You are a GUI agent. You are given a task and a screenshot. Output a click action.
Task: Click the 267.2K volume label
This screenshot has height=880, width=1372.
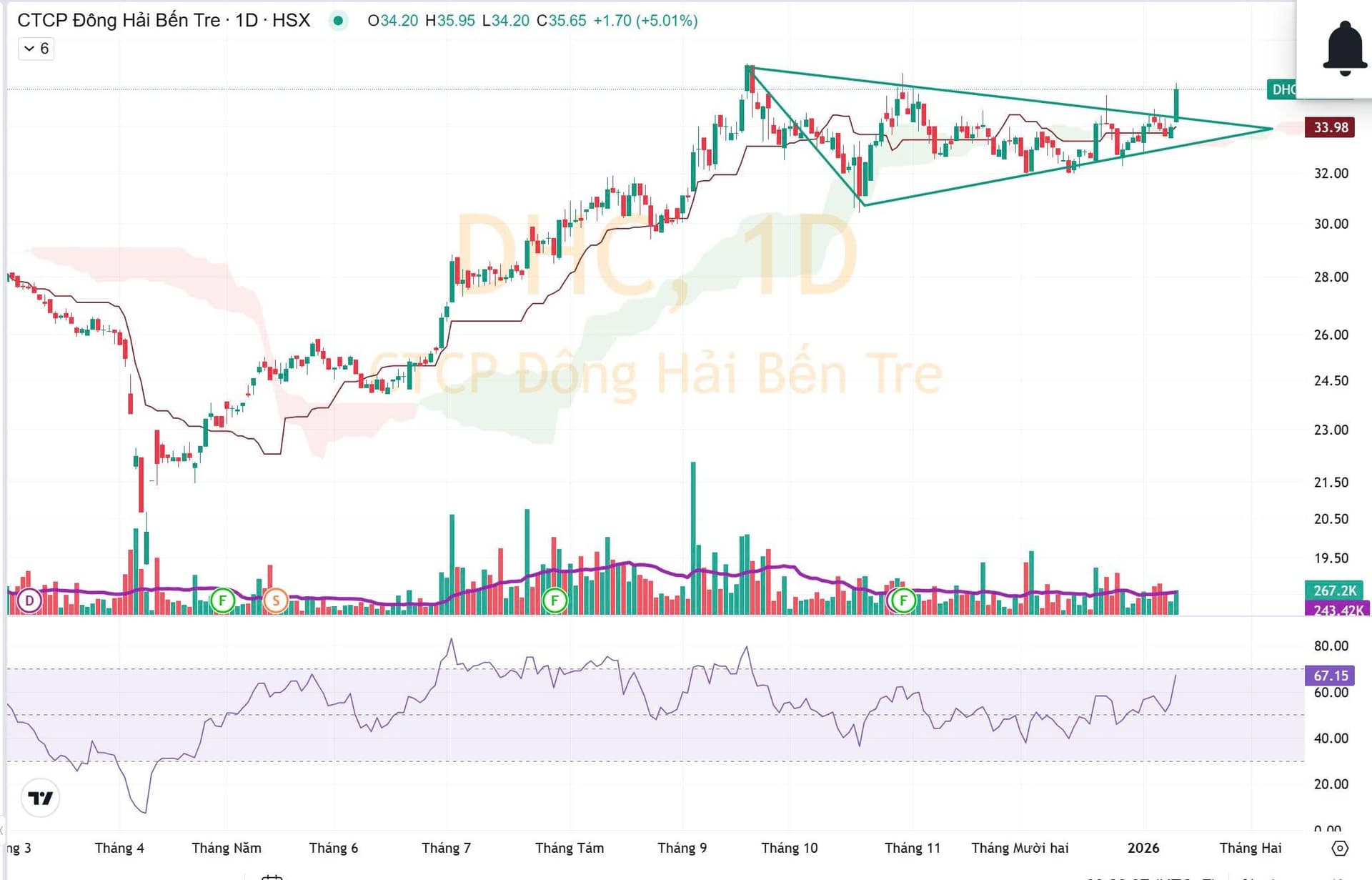point(1333,590)
